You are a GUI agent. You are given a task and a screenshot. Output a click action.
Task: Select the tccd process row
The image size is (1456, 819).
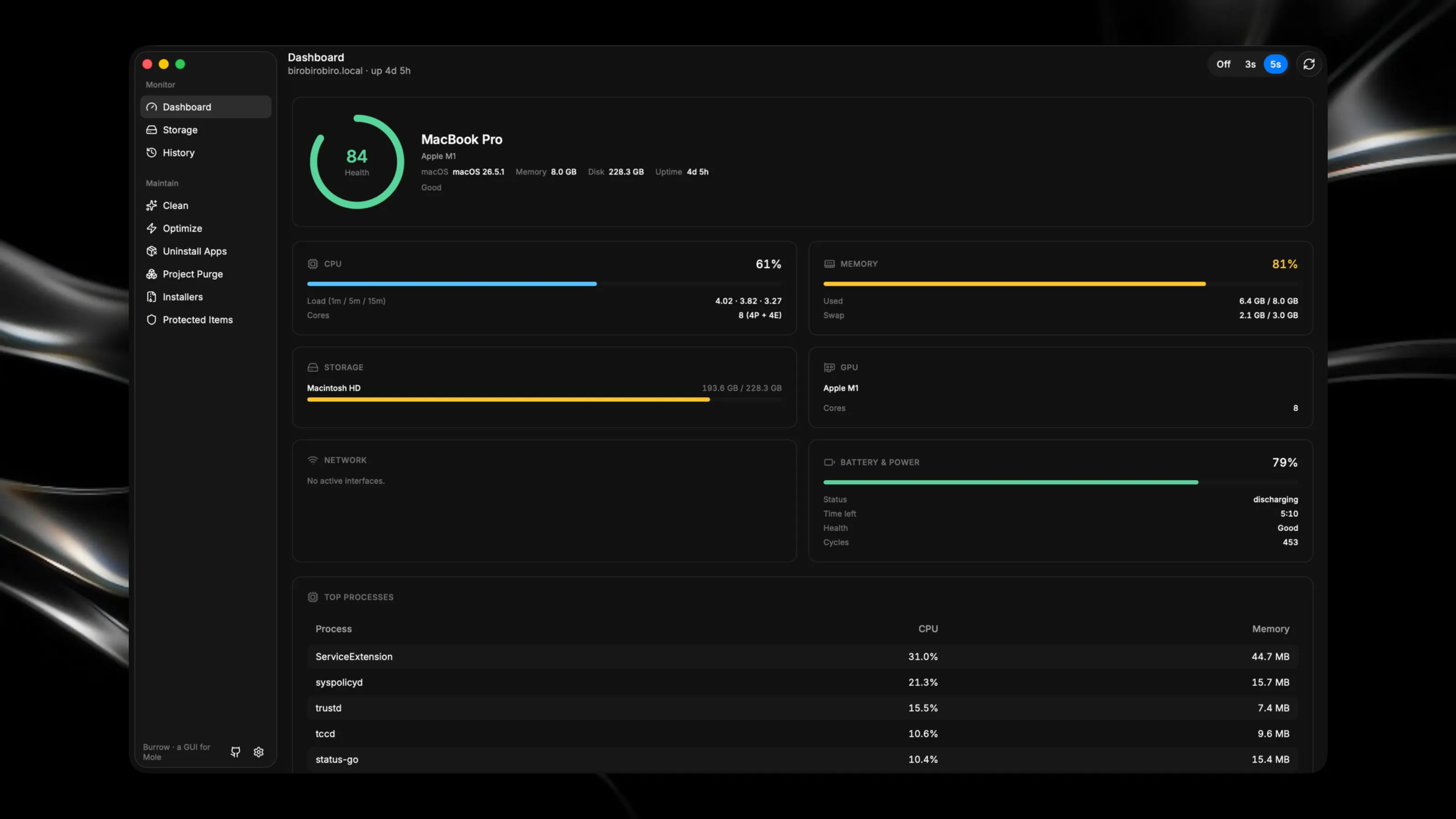click(x=803, y=733)
